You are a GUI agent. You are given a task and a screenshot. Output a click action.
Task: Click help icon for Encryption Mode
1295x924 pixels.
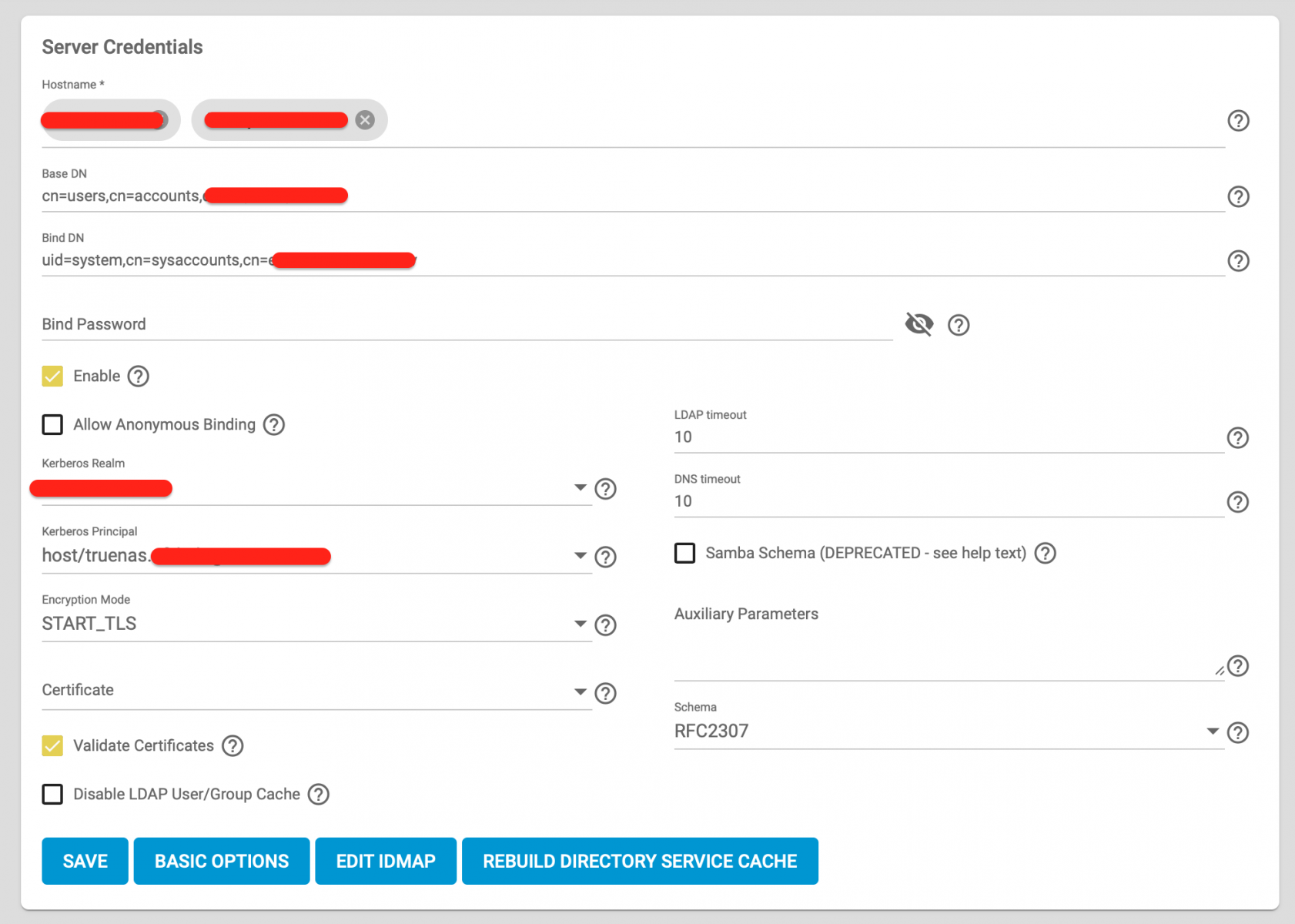(606, 625)
